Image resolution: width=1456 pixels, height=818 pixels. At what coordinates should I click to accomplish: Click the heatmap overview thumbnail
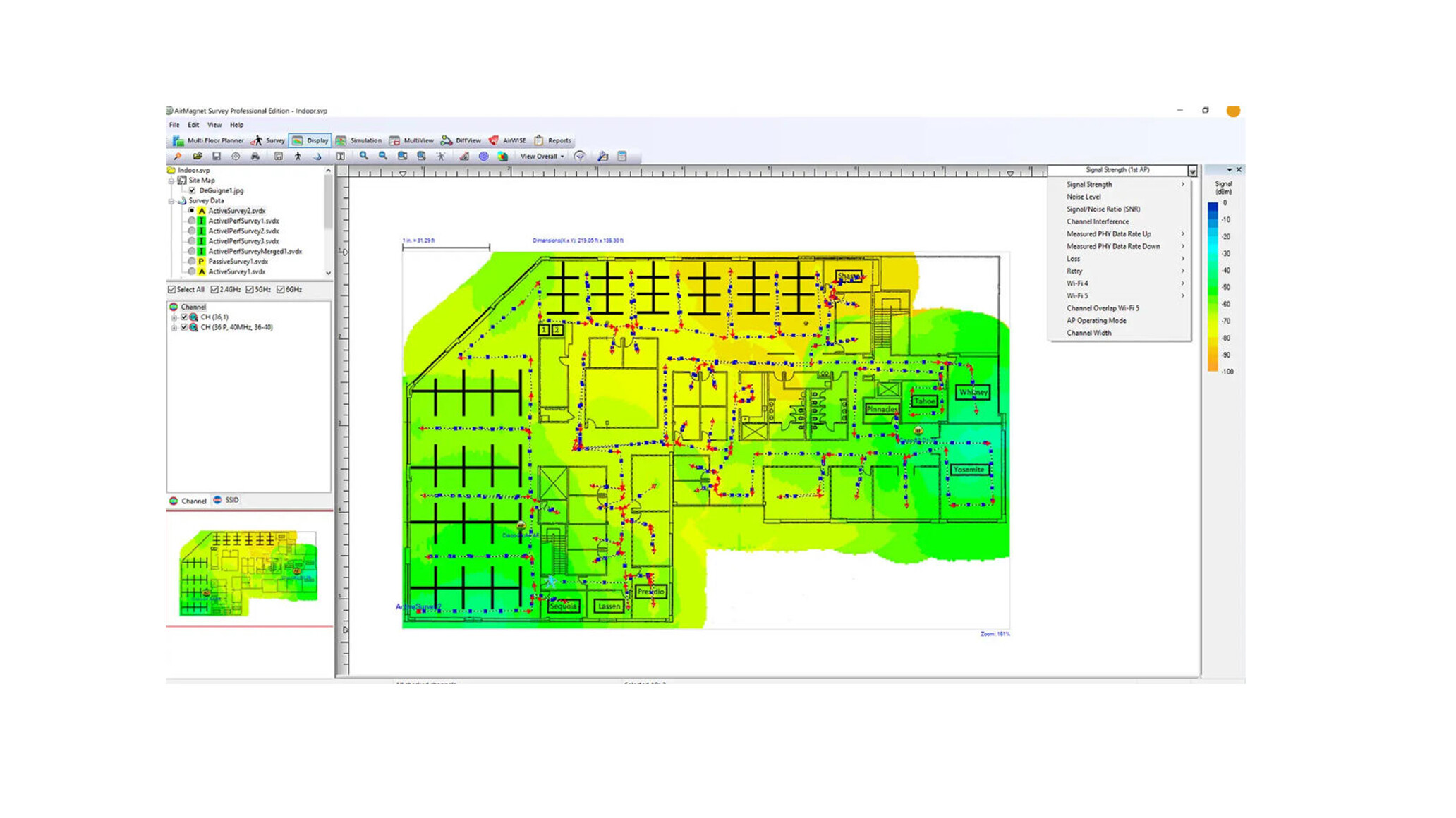248,573
